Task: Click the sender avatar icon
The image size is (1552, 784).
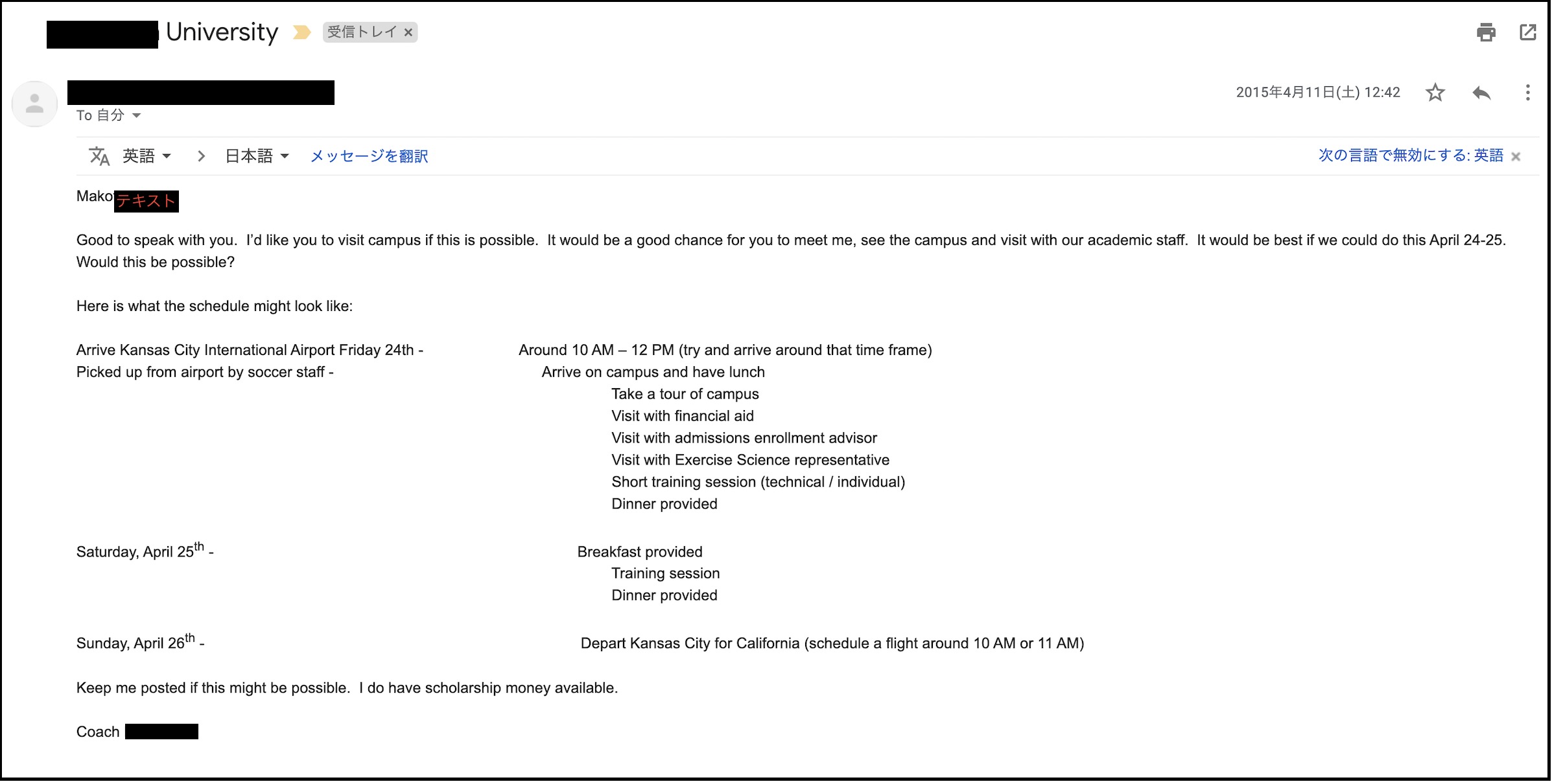Action: coord(35,104)
